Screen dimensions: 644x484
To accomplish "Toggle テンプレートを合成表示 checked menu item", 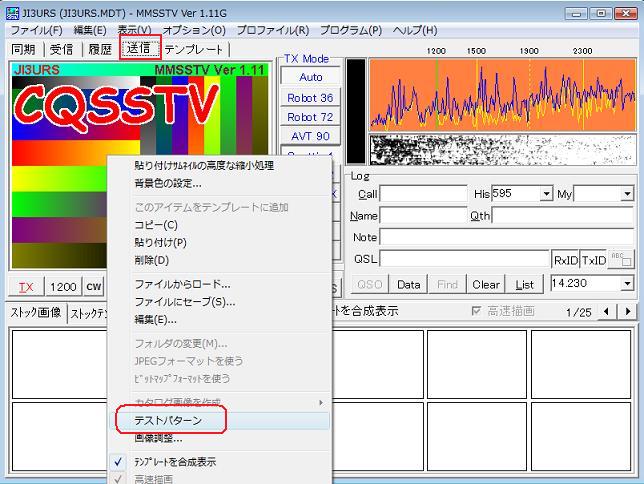I will [x=220, y=462].
